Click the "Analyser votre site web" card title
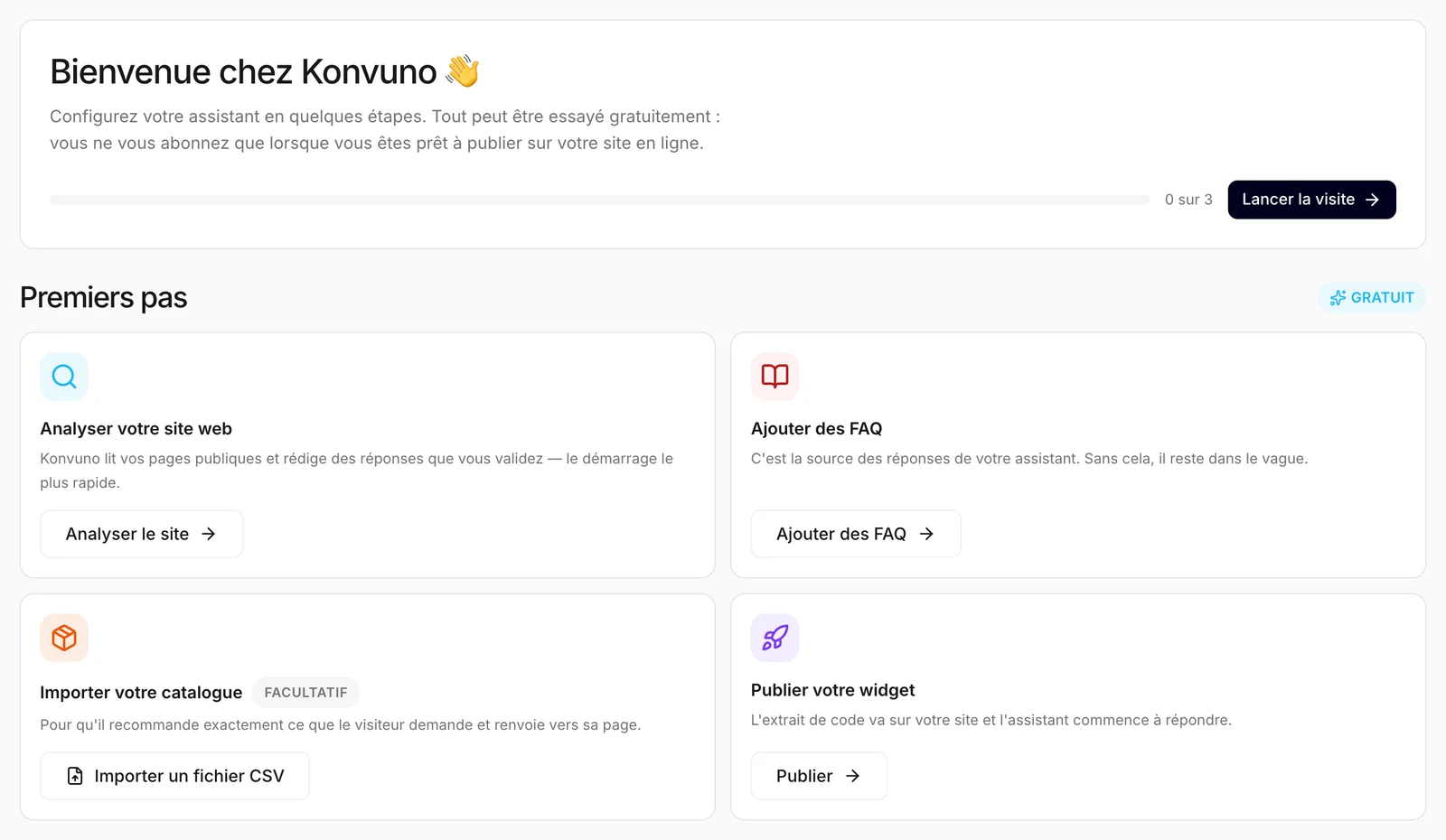 [136, 429]
